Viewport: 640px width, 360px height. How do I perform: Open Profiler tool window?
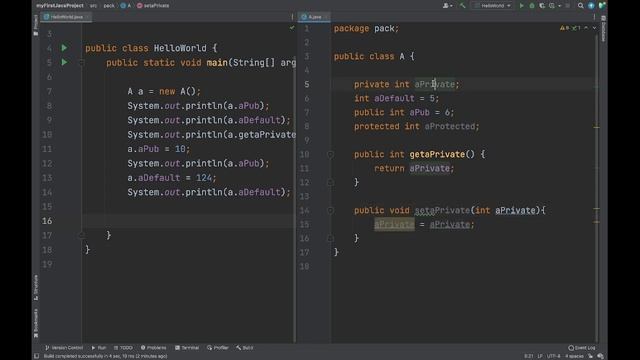tap(218, 348)
